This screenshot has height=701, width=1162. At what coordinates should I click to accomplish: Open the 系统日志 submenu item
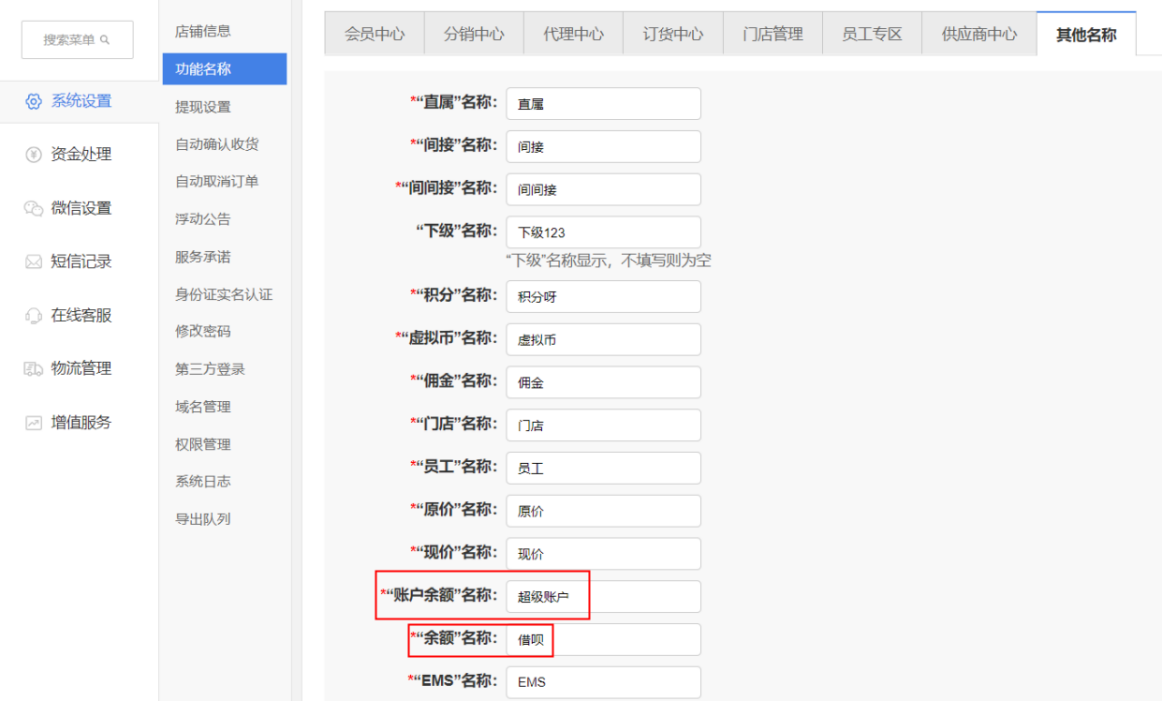[x=203, y=481]
